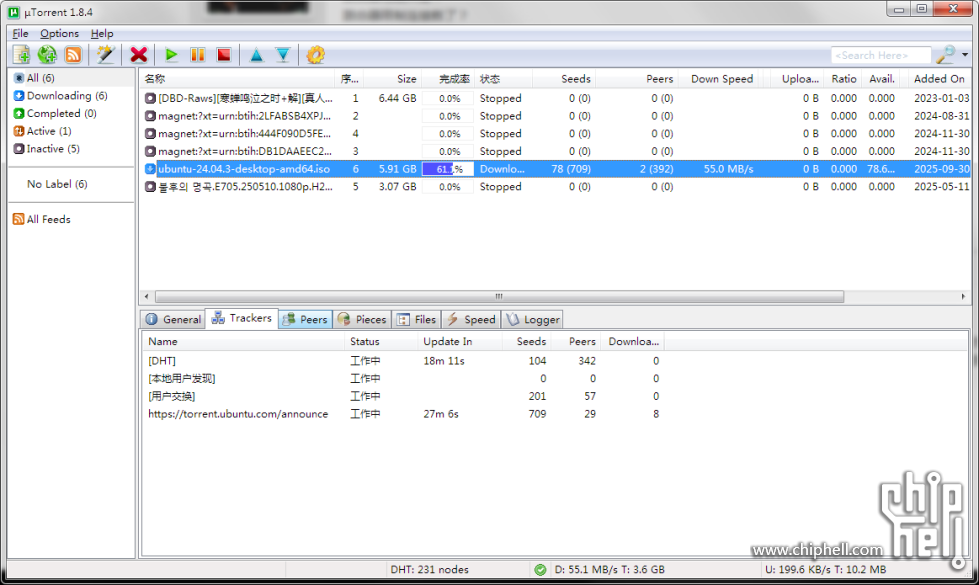979x585 pixels.
Task: Click the µTorrent title bar app icon
Action: click(14, 12)
